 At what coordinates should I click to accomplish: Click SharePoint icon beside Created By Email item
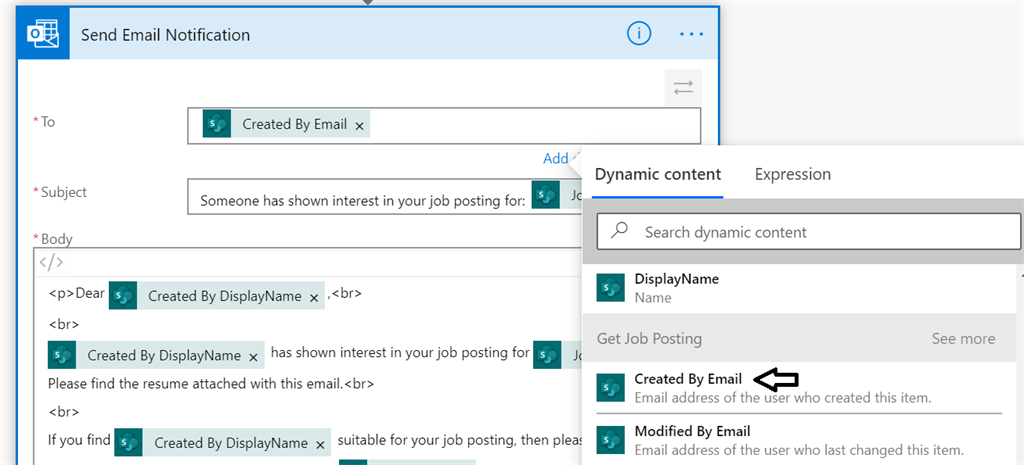click(x=611, y=388)
